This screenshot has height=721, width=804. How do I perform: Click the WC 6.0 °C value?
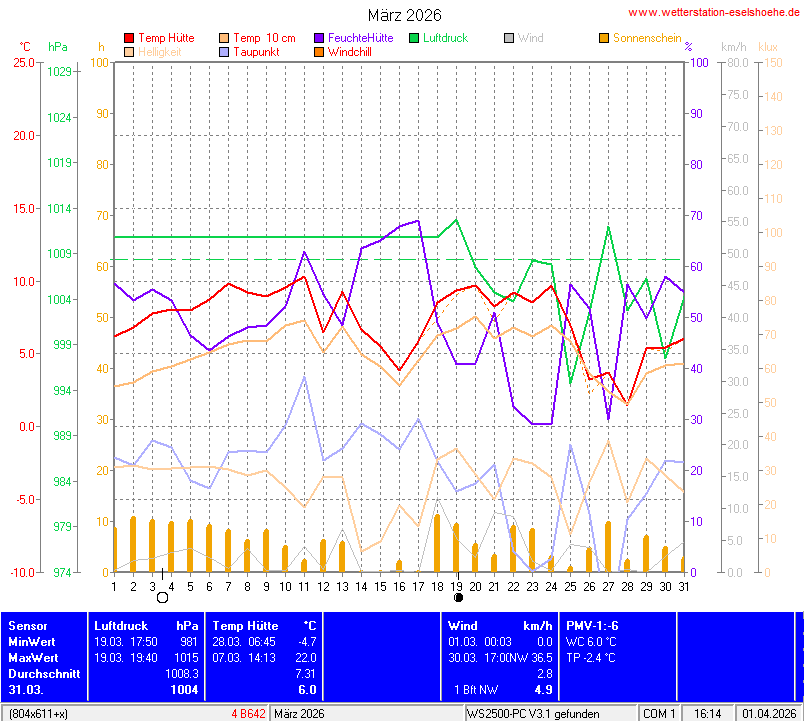pyautogui.click(x=591, y=642)
